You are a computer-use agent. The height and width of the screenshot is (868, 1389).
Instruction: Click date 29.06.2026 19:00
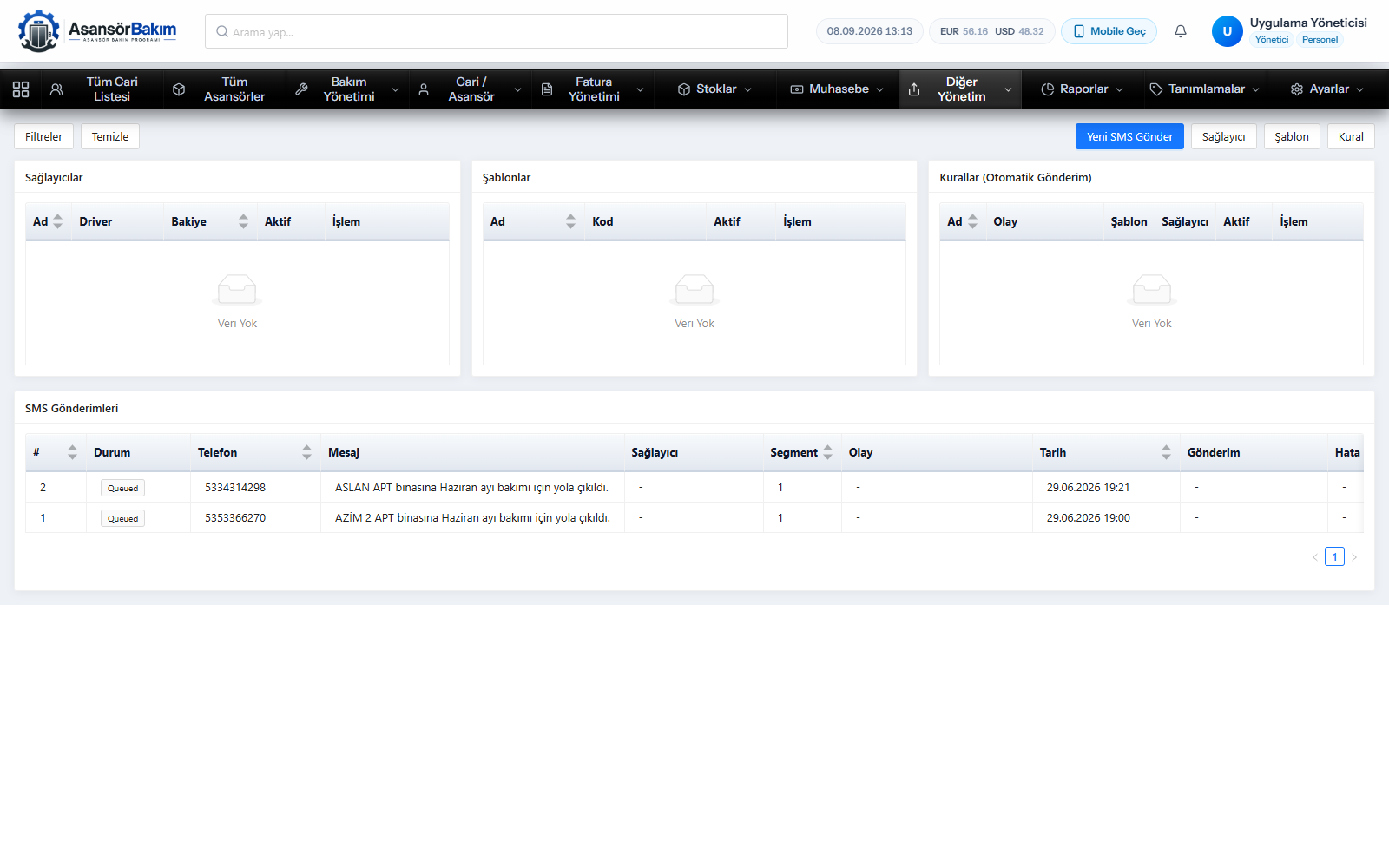pos(1089,518)
